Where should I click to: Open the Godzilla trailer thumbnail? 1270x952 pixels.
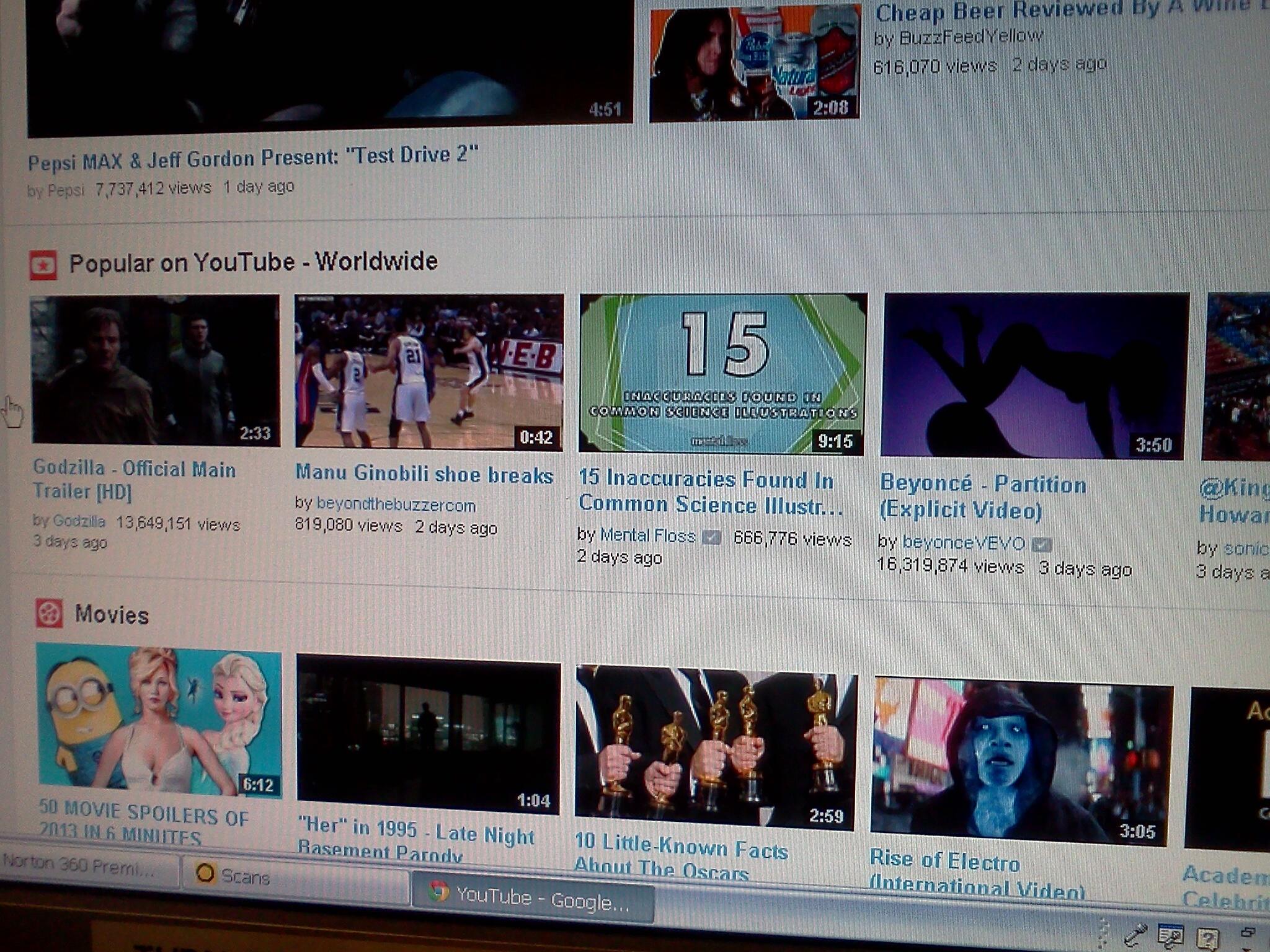point(156,370)
